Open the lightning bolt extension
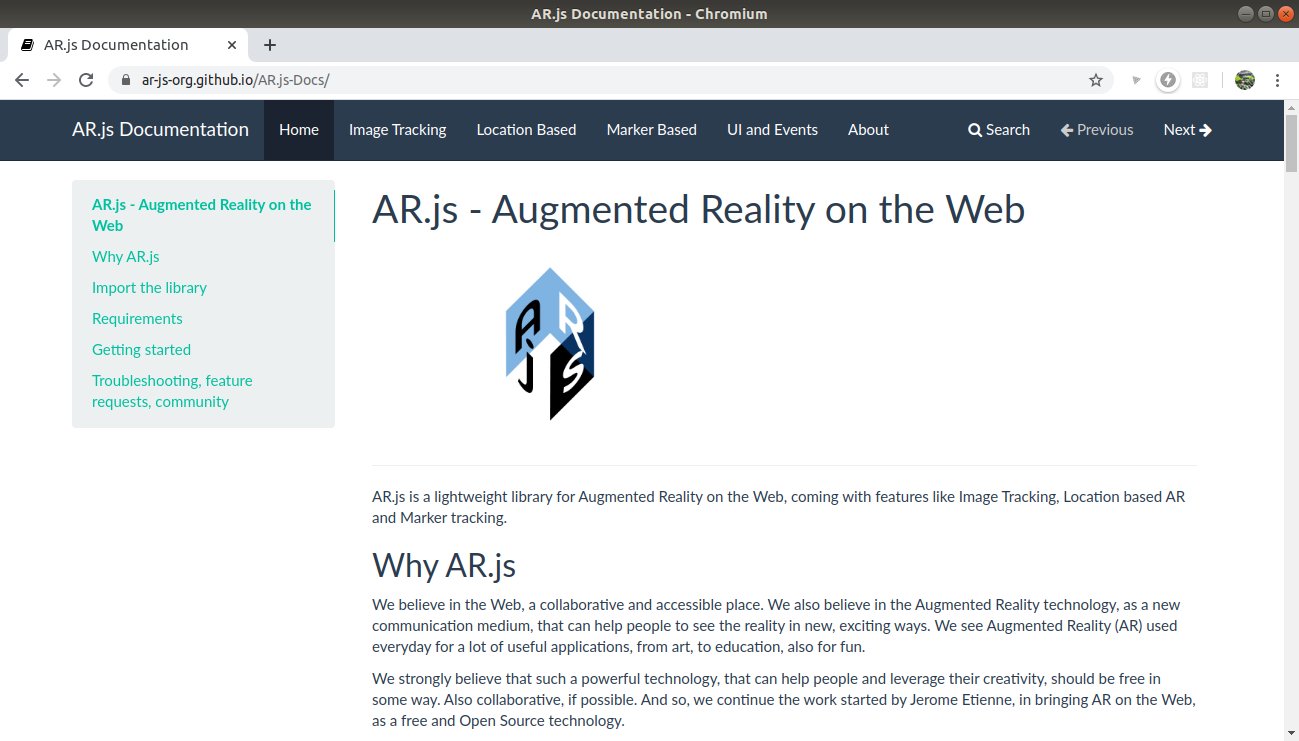The image size is (1299, 741). 1168,80
